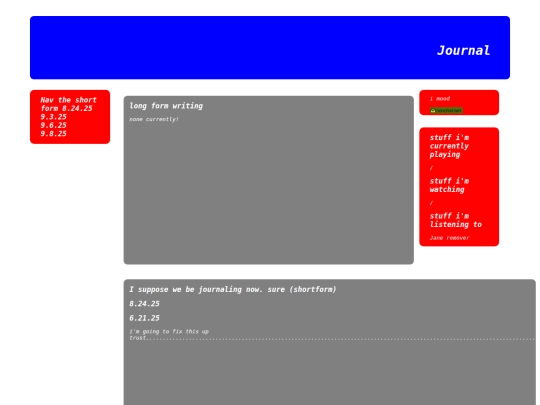
Task: Open the 9.3.25 nav link
Action: [x=53, y=117]
